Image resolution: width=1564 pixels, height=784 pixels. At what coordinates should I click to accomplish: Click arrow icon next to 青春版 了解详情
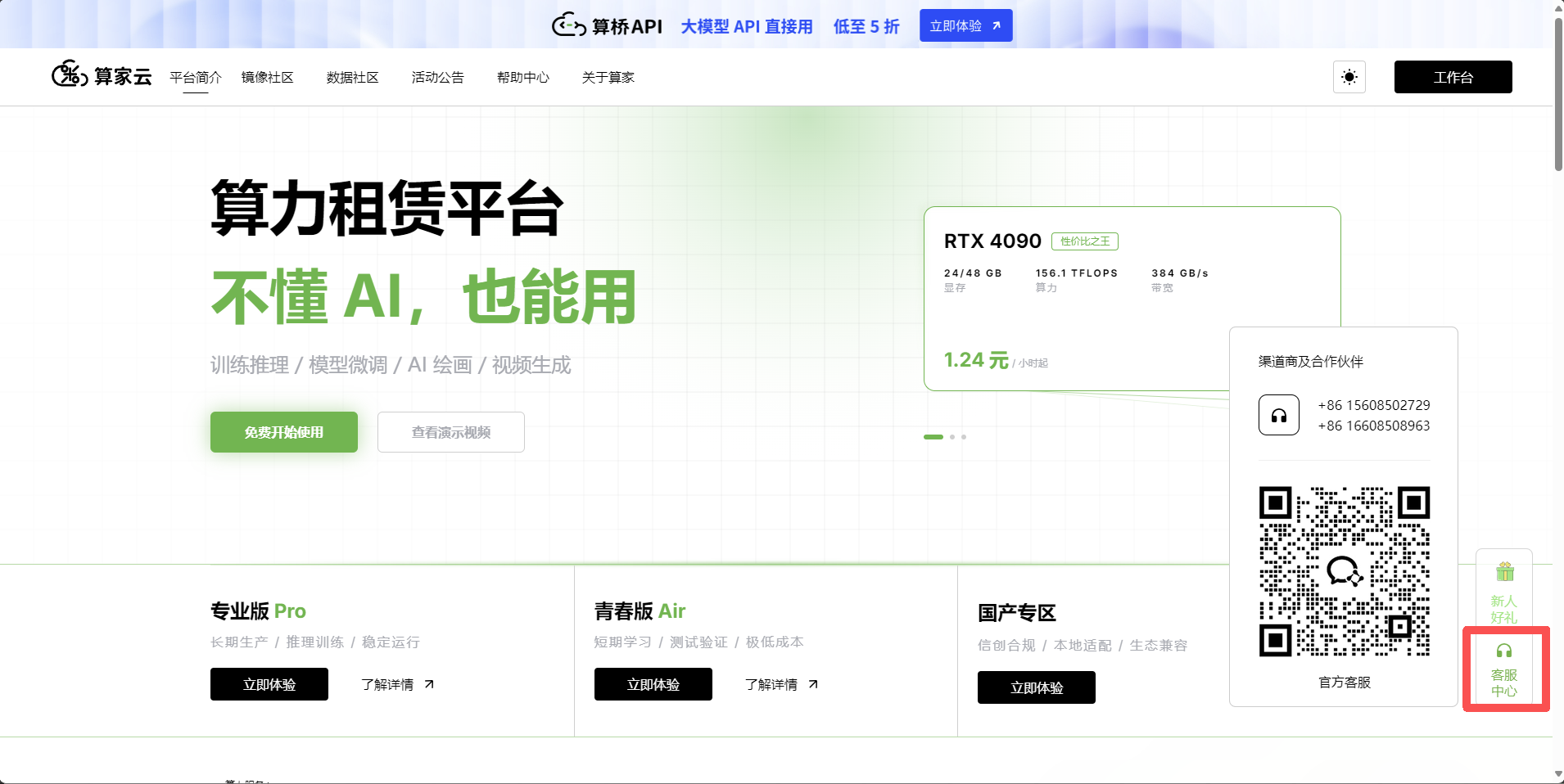click(813, 684)
